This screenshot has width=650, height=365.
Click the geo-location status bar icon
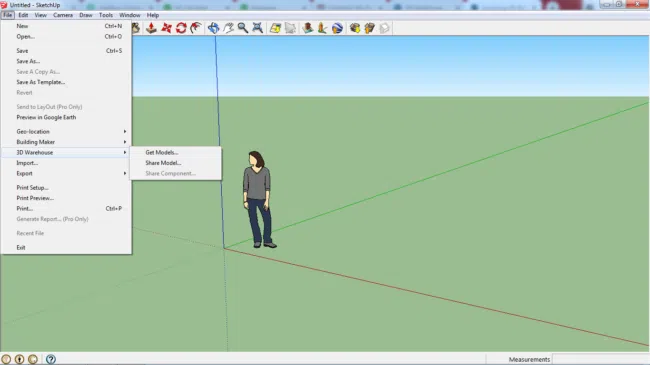pos(6,359)
